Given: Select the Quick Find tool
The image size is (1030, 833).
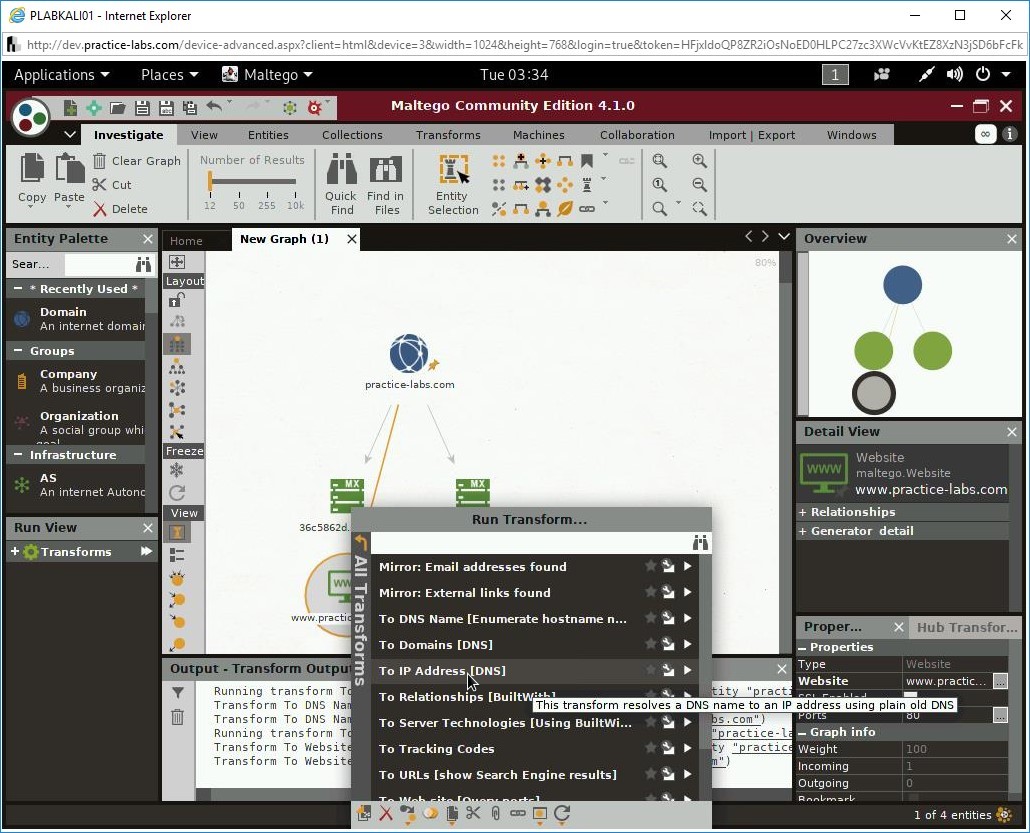Looking at the screenshot, I should 341,182.
